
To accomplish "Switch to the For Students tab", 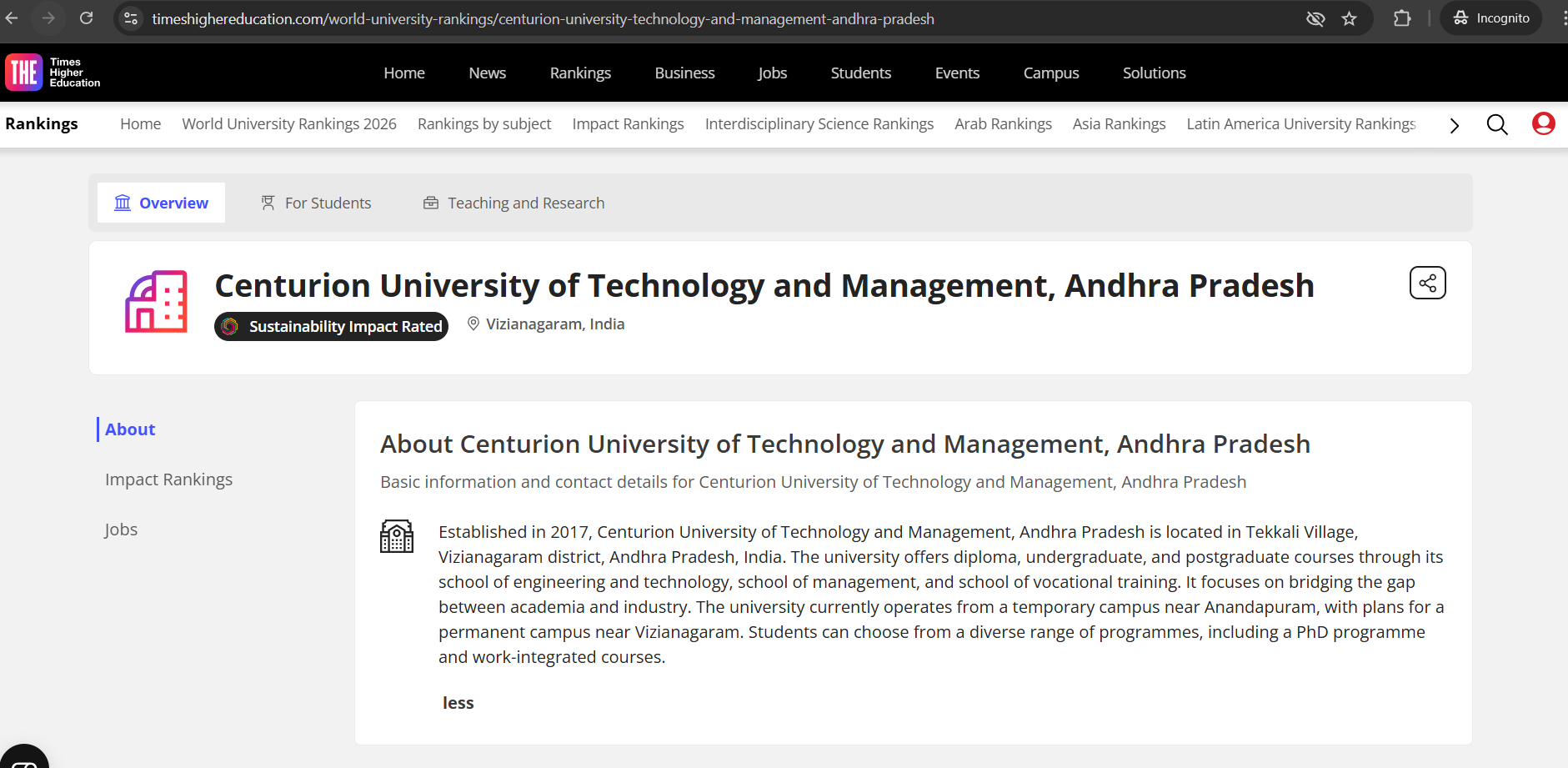I will [x=316, y=203].
